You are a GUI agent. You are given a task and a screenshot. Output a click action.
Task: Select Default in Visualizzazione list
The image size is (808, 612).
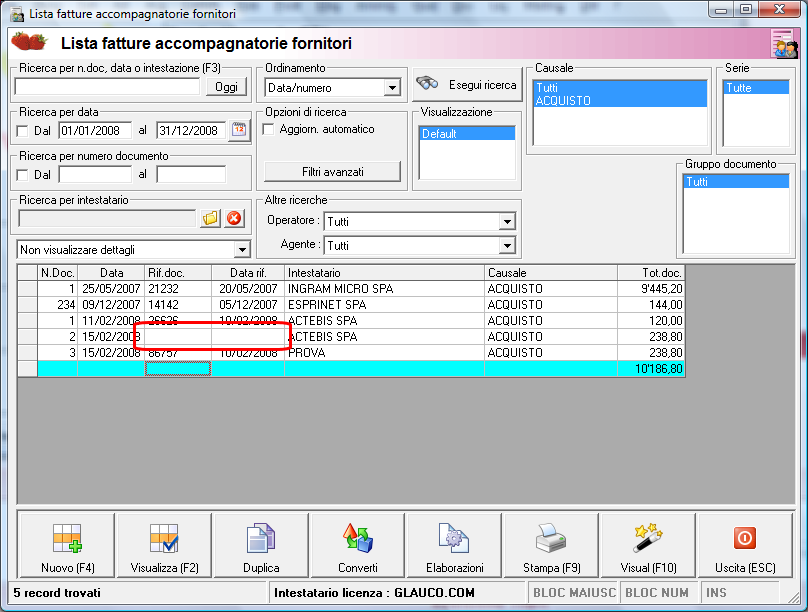tap(467, 133)
